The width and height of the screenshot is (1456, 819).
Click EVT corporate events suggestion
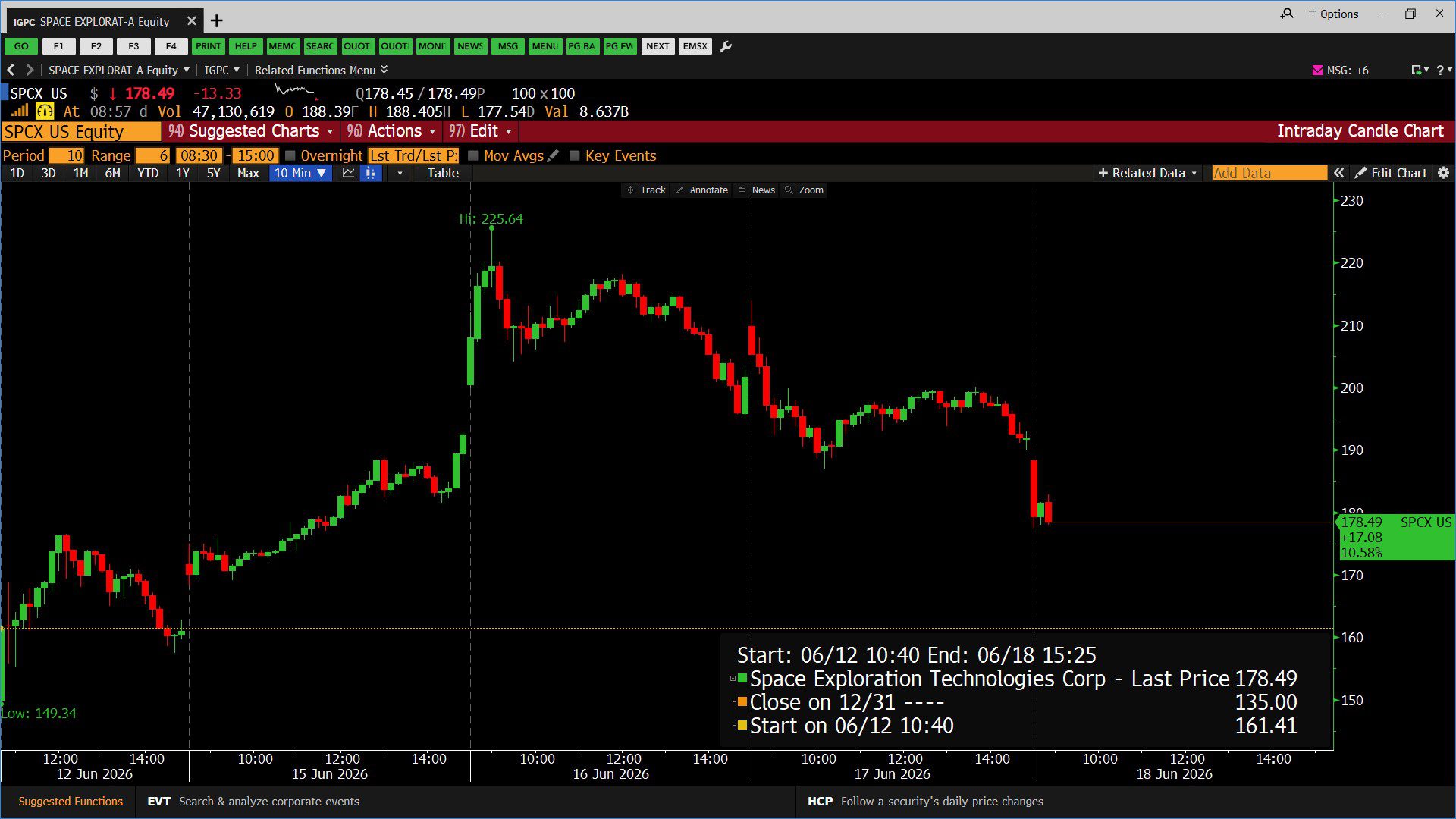253,801
